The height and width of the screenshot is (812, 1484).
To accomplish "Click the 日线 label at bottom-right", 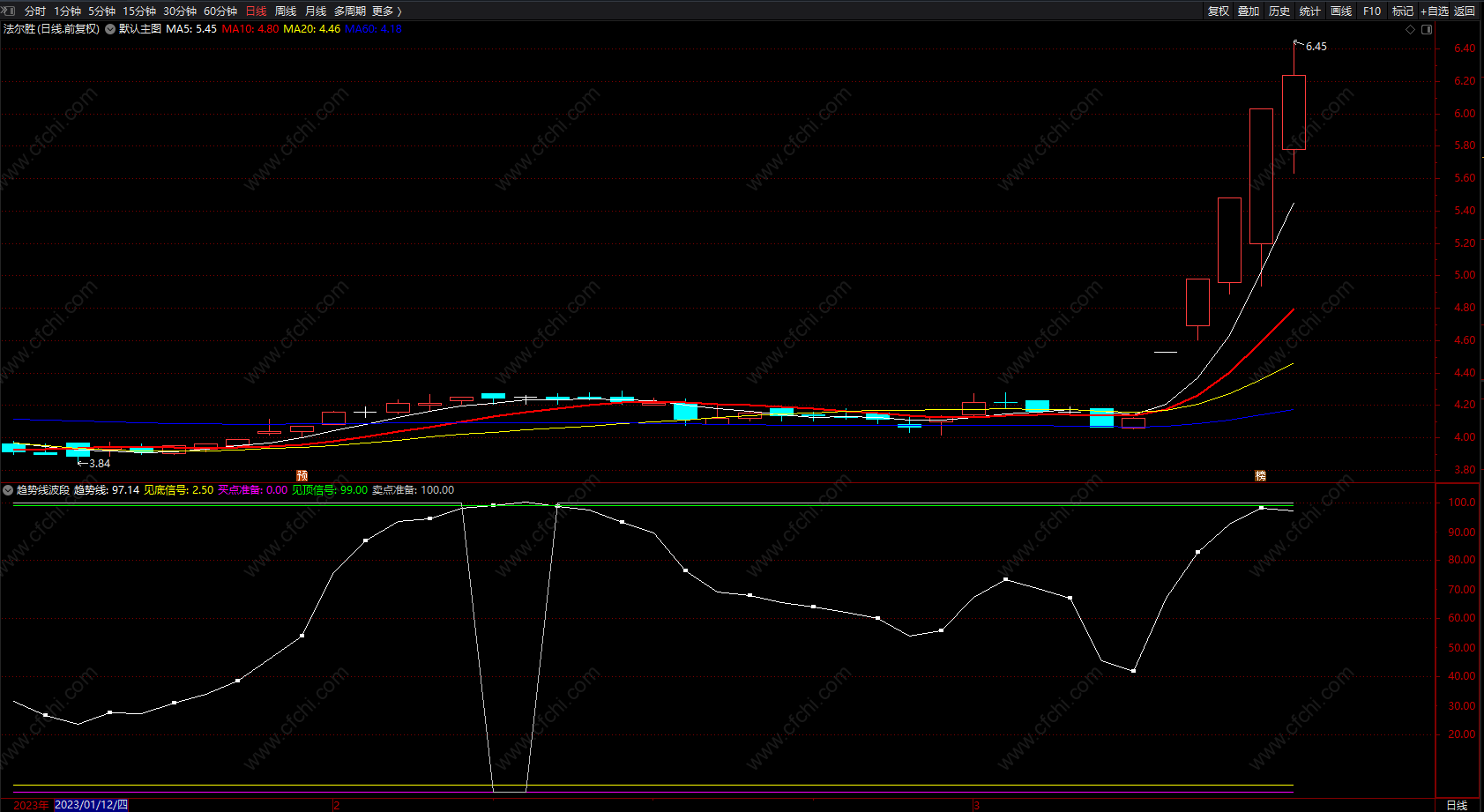I will tap(1457, 805).
